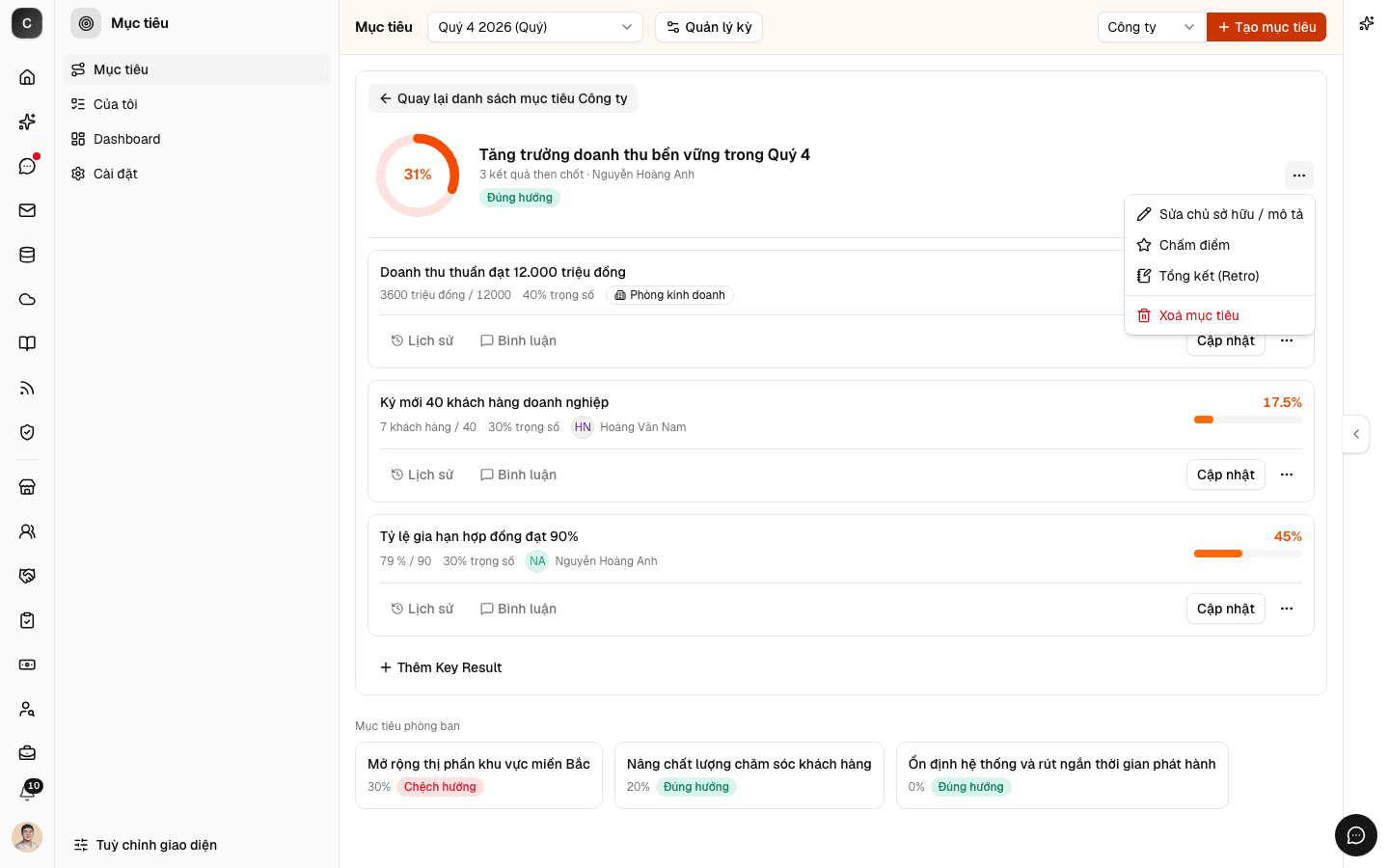Screen dimensions: 1389x868
Task: Open the storefront icon in the left rail
Action: coord(27,487)
